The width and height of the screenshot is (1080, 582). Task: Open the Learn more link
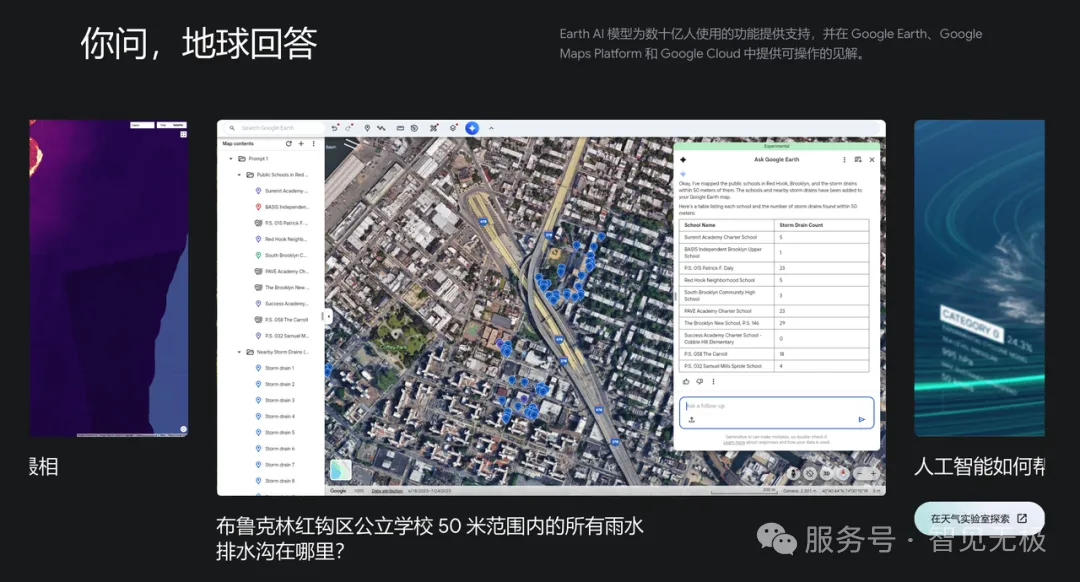pos(734,443)
